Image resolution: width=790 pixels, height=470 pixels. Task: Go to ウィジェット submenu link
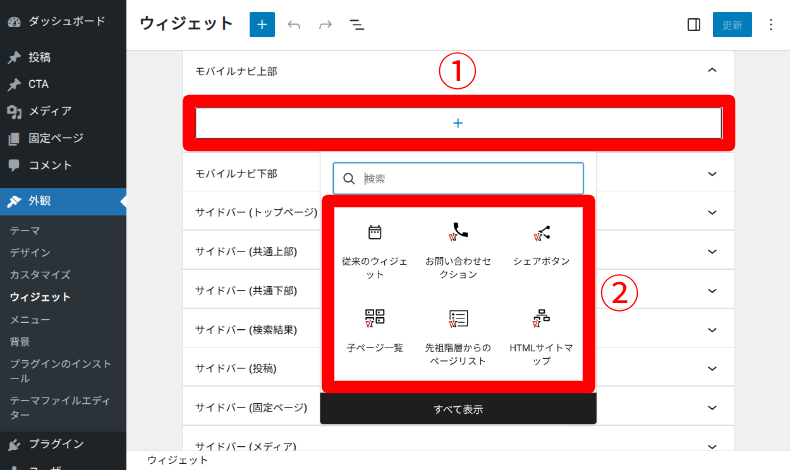pyautogui.click(x=40, y=297)
